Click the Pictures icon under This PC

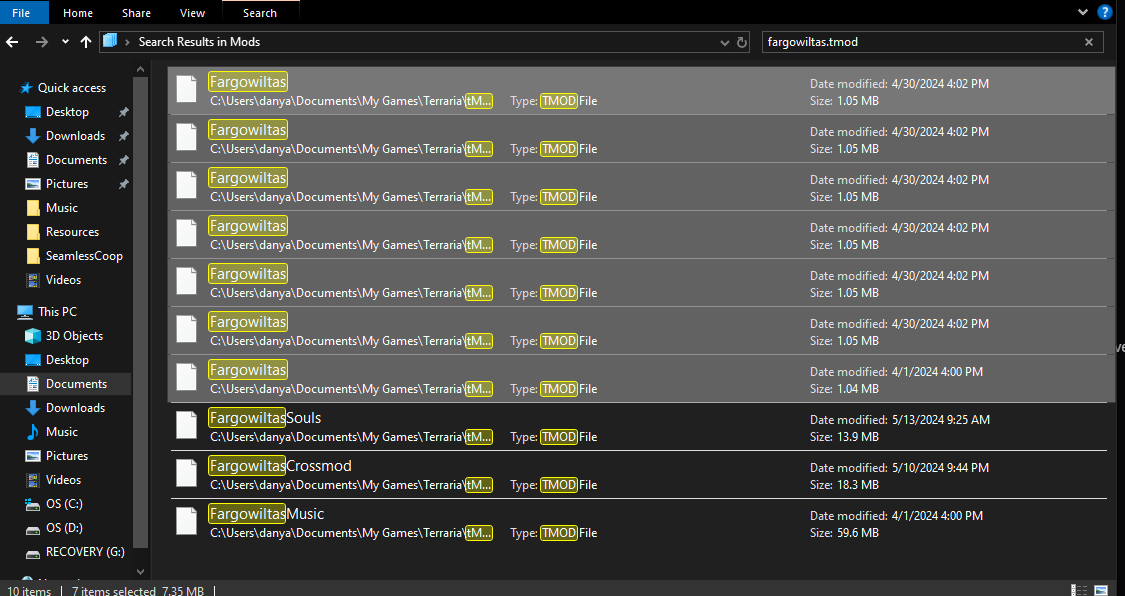(x=32, y=455)
